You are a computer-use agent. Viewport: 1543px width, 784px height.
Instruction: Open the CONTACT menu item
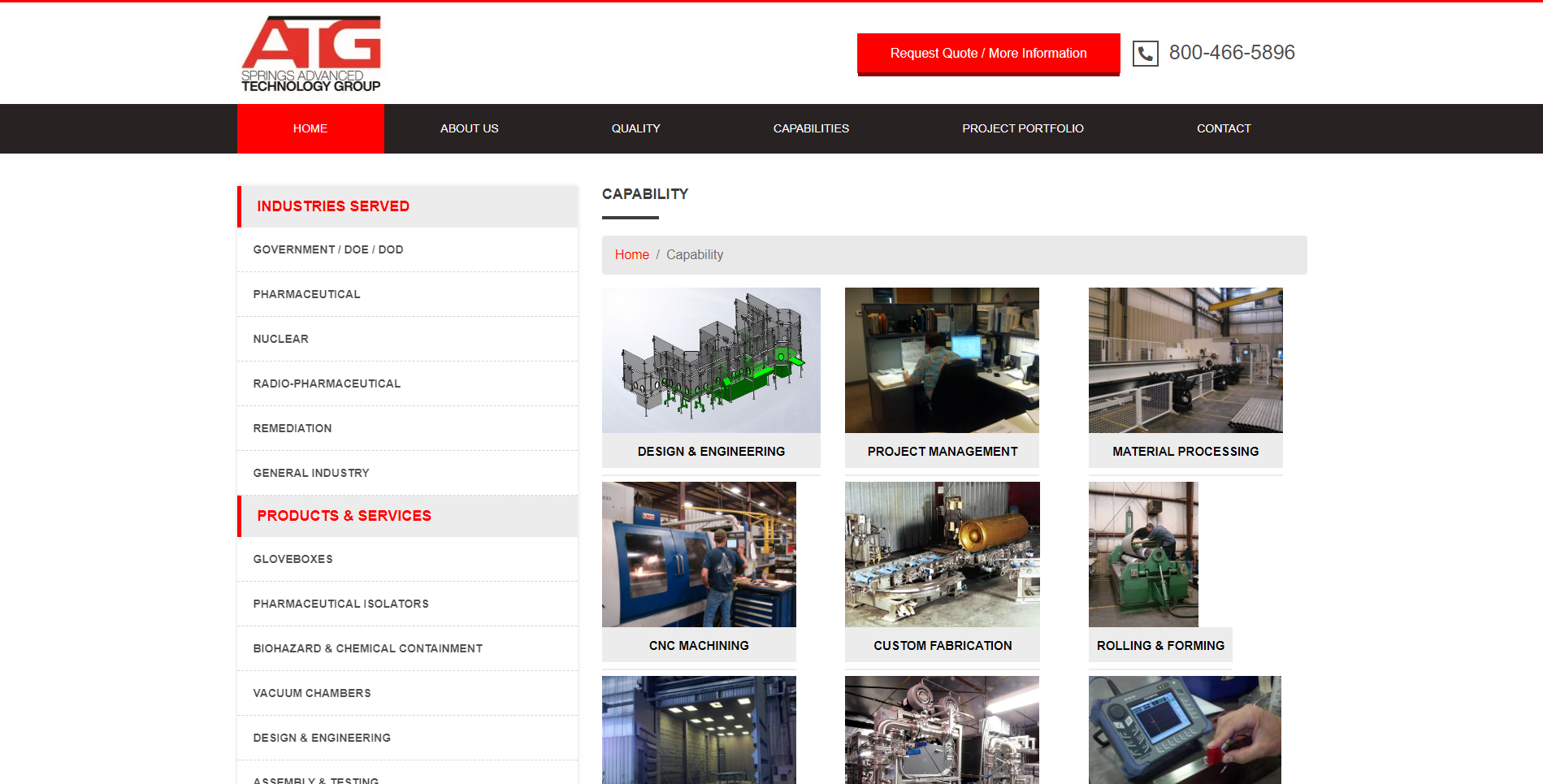1224,128
